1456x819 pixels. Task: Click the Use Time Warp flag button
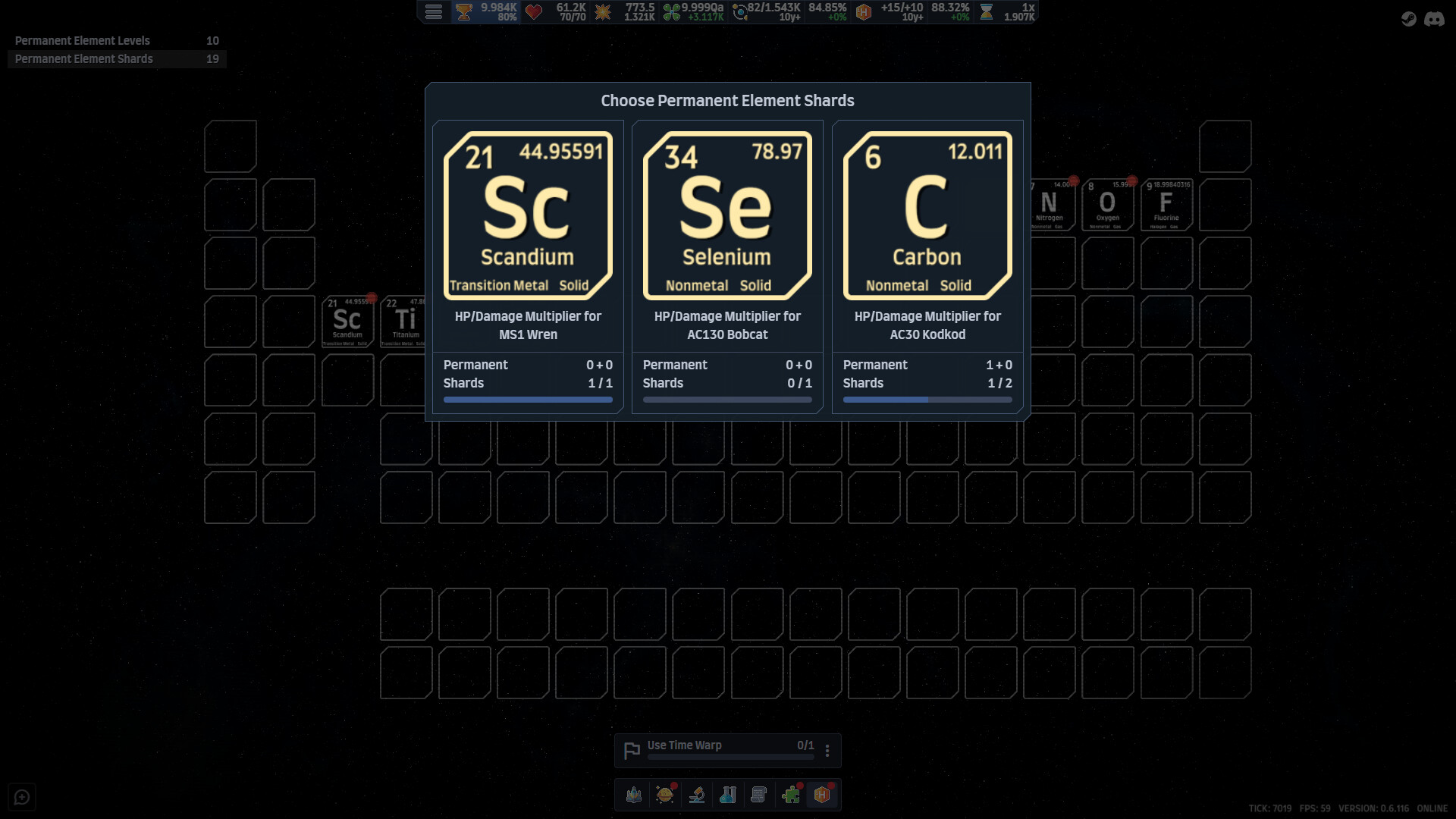coord(632,749)
